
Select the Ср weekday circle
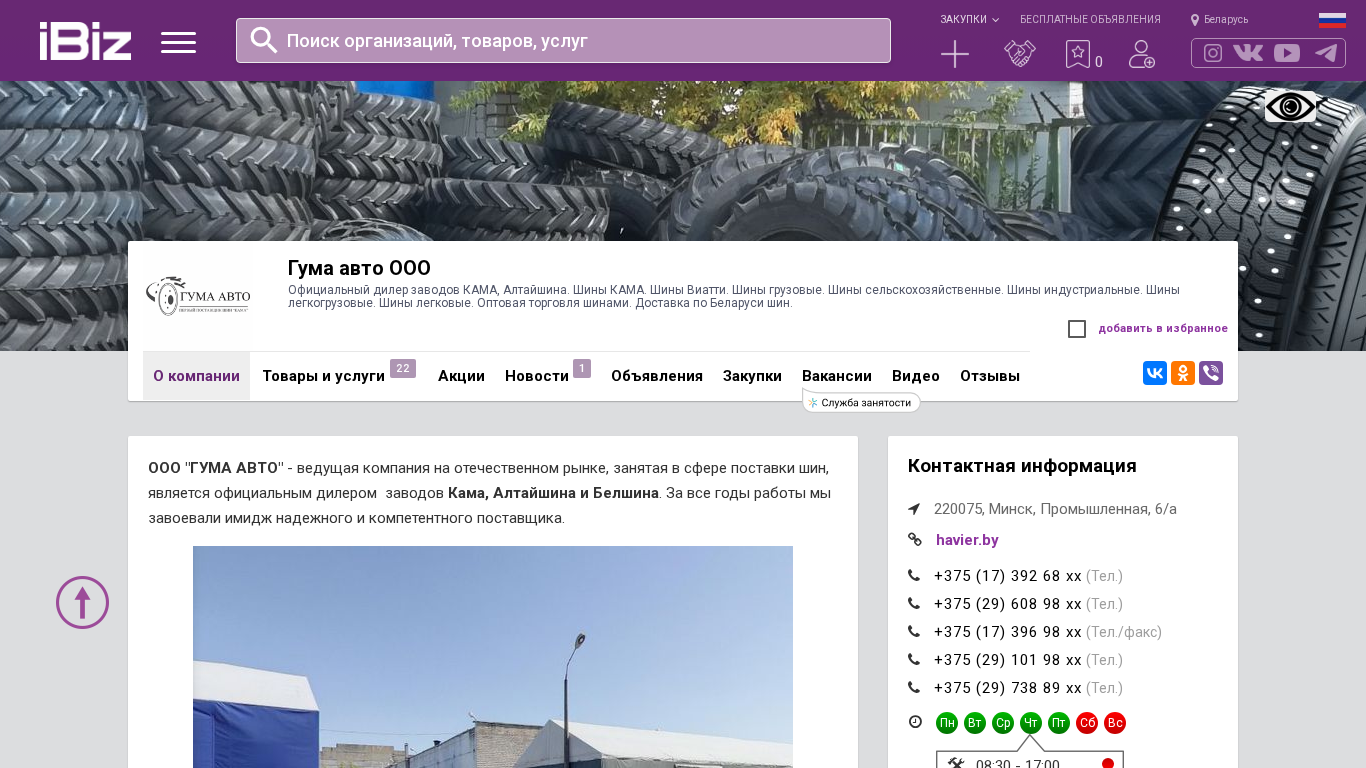[x=1003, y=723]
